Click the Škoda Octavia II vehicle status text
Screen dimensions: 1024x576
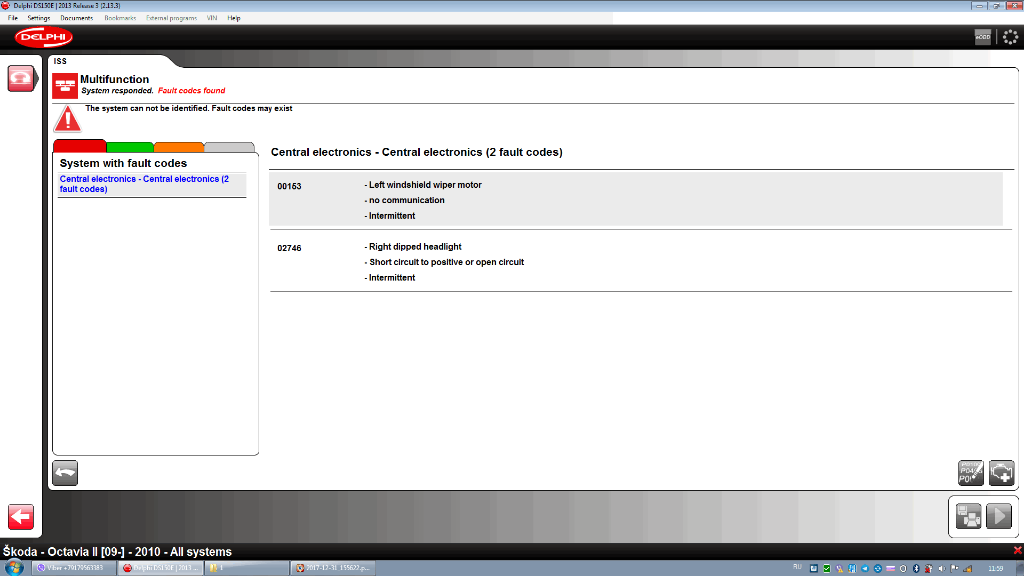pyautogui.click(x=118, y=552)
